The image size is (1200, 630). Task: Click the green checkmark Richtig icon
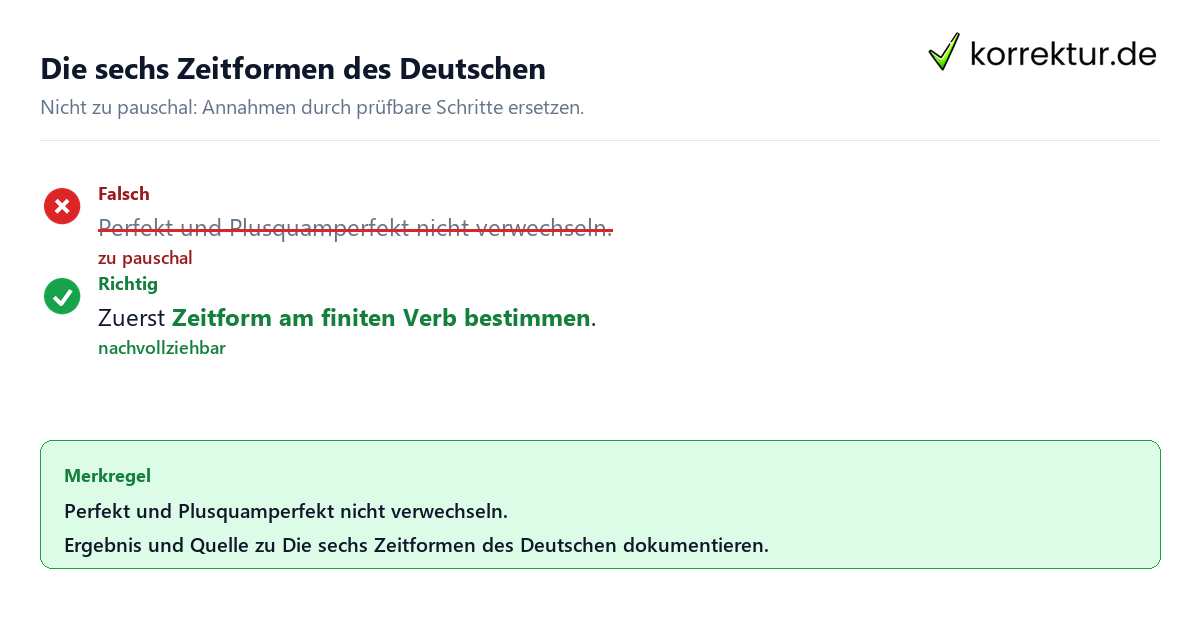point(62,296)
